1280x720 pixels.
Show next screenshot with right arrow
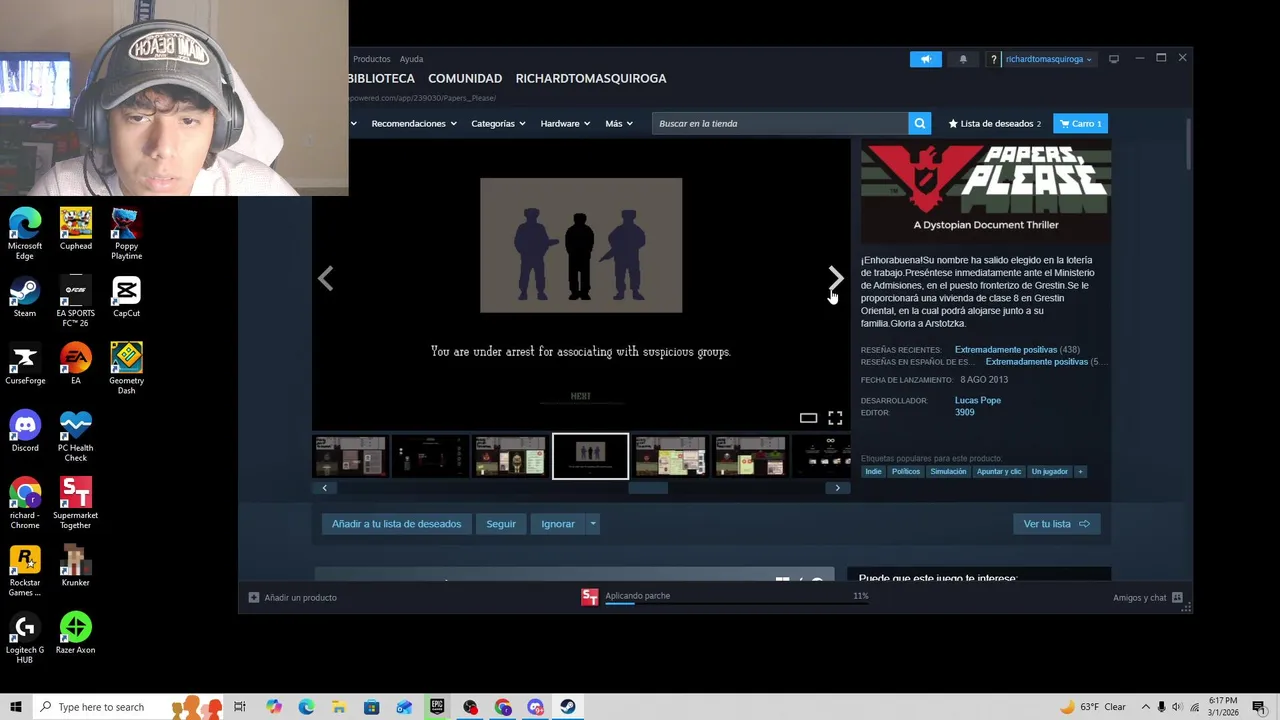(836, 278)
